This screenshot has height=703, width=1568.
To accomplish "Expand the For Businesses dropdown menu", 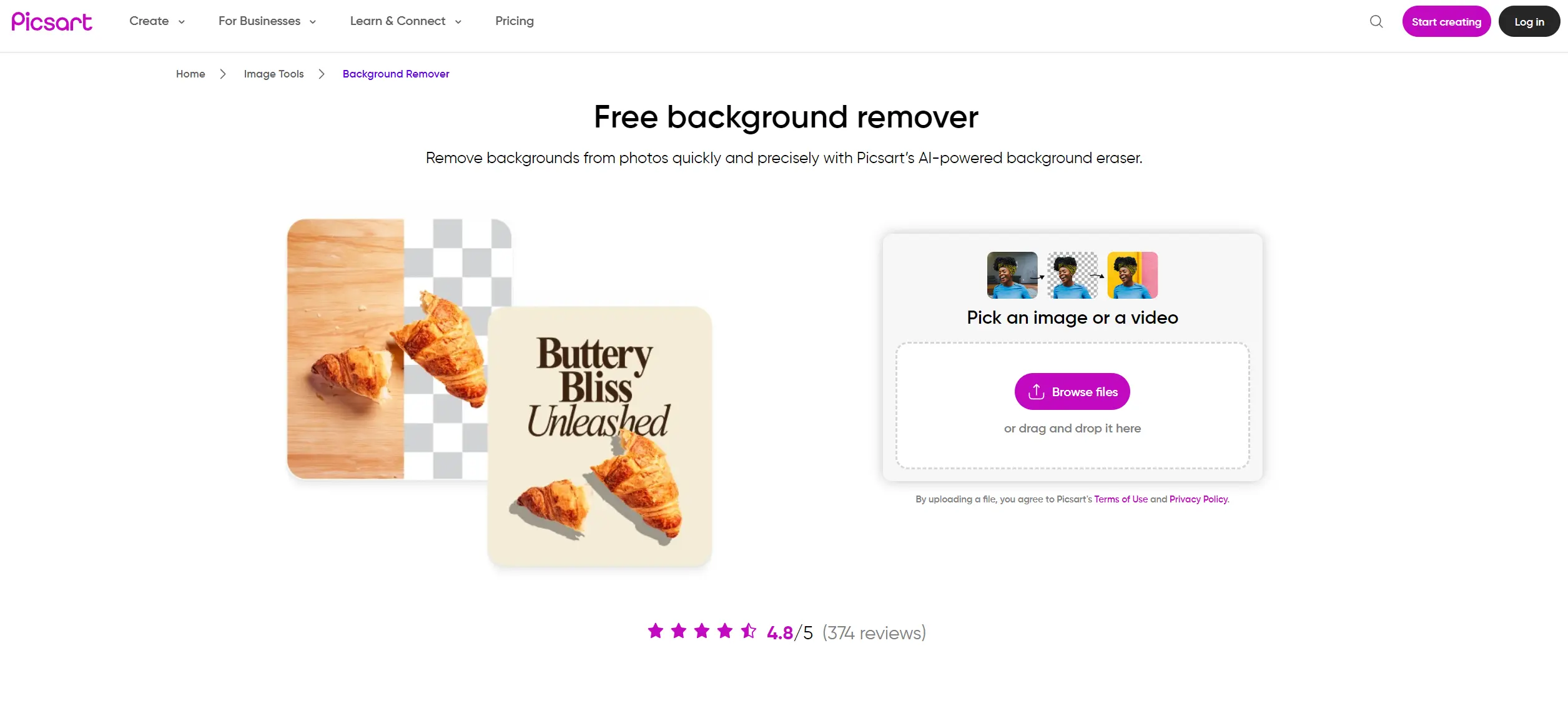I will coord(266,21).
